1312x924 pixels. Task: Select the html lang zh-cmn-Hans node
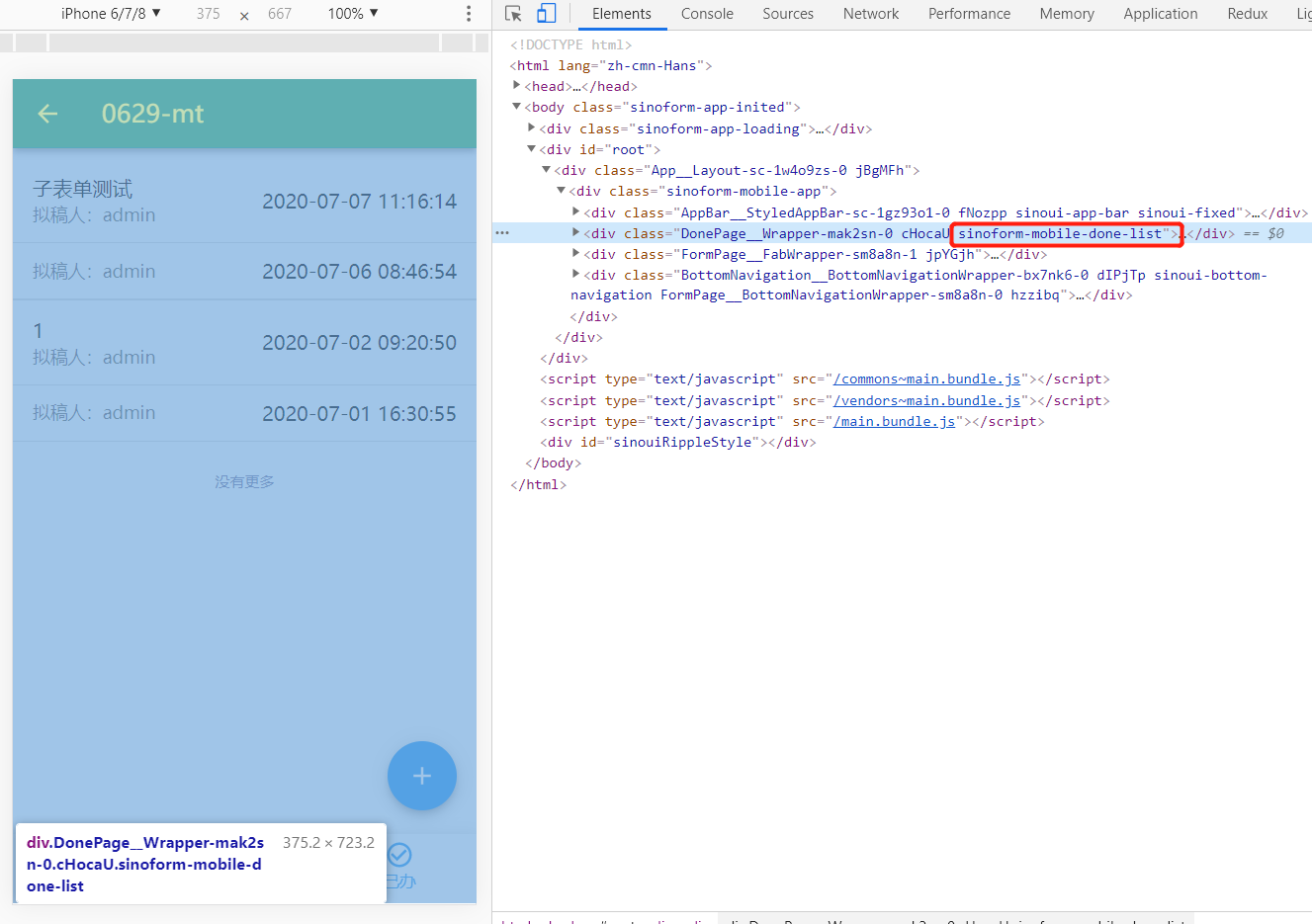click(x=611, y=65)
